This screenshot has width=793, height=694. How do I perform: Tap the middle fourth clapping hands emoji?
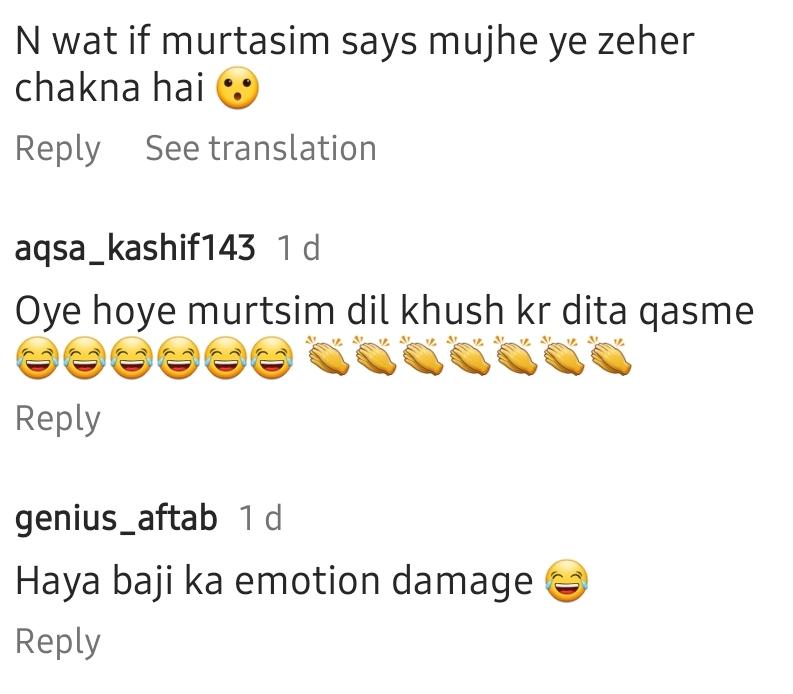pos(470,356)
